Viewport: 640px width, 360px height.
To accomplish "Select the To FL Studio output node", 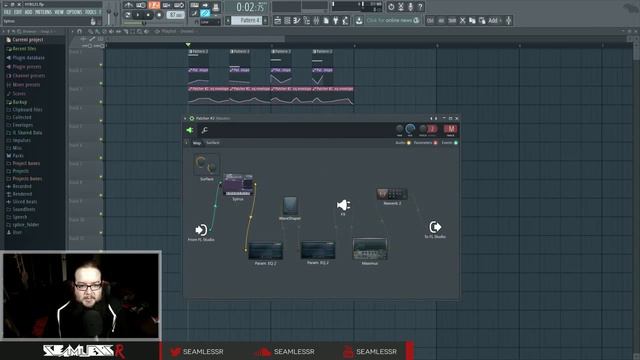I will [x=435, y=227].
